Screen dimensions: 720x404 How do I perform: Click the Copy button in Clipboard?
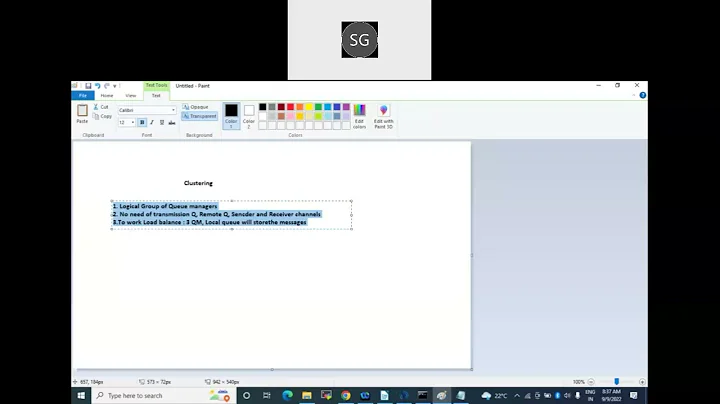(102, 116)
